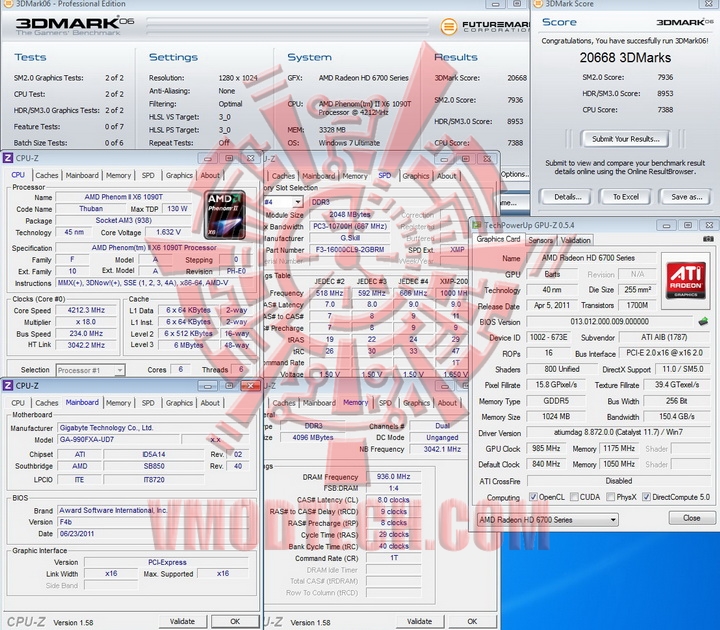The height and width of the screenshot is (630, 720).
Task: Toggle the PhysX checkbox in GPU-Z
Action: coord(611,497)
